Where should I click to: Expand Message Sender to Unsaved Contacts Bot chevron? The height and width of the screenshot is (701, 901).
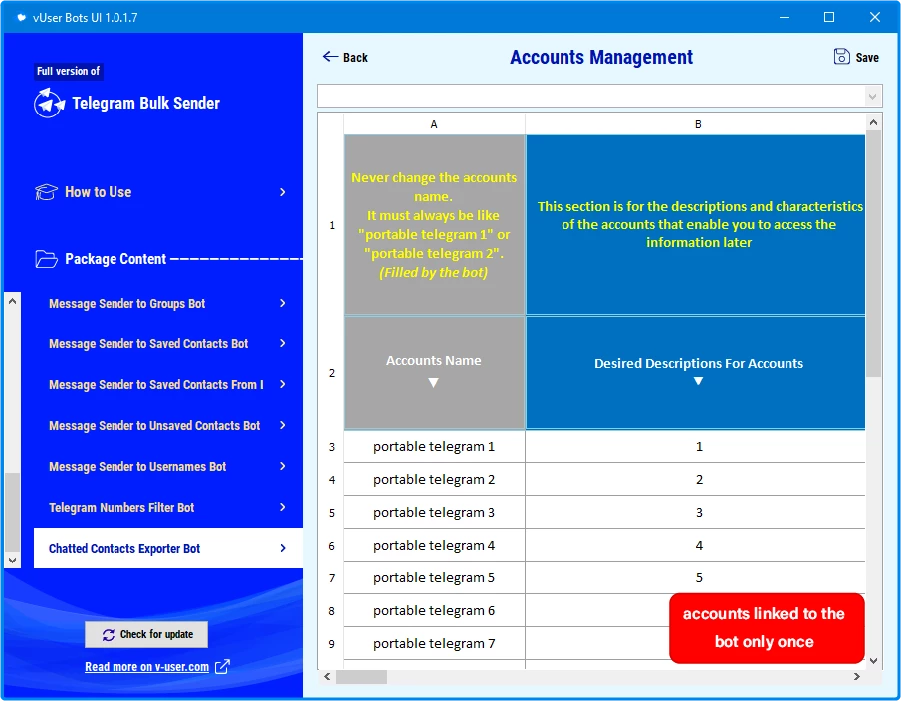(x=282, y=425)
